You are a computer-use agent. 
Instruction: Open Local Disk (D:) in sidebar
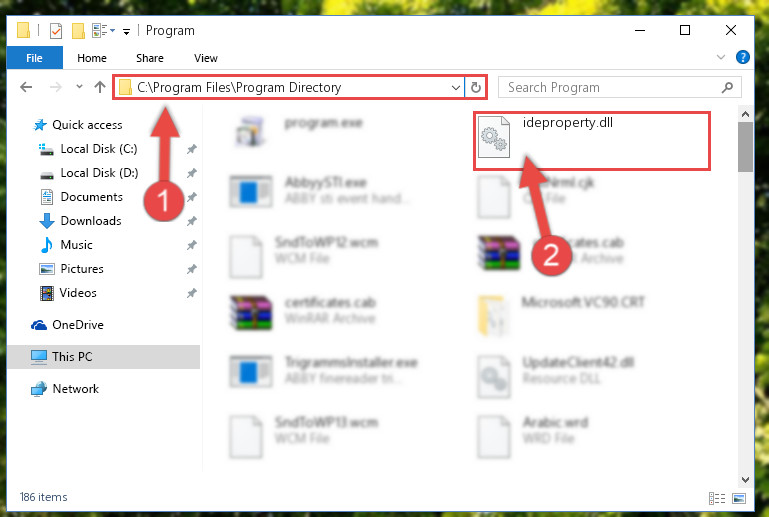[99, 173]
